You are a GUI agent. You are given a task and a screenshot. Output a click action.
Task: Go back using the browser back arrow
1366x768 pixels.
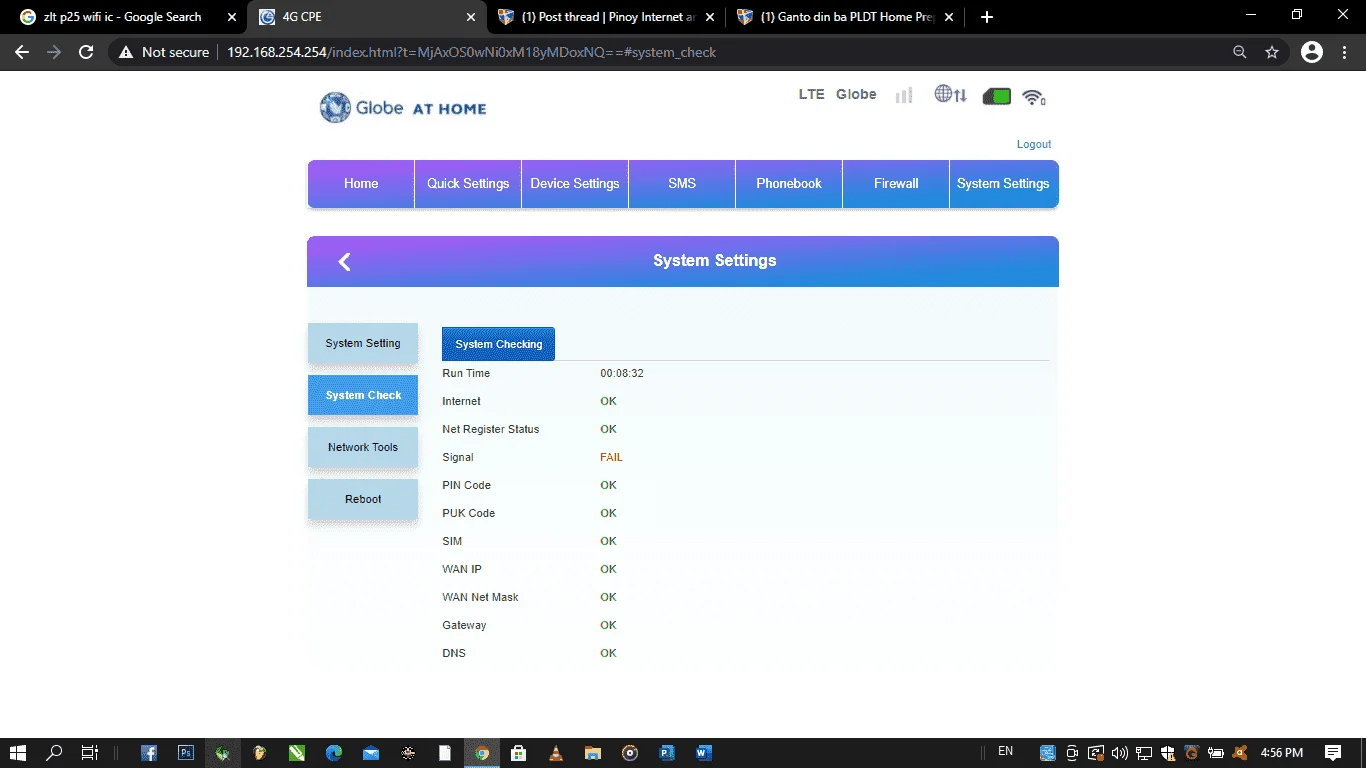pos(22,52)
